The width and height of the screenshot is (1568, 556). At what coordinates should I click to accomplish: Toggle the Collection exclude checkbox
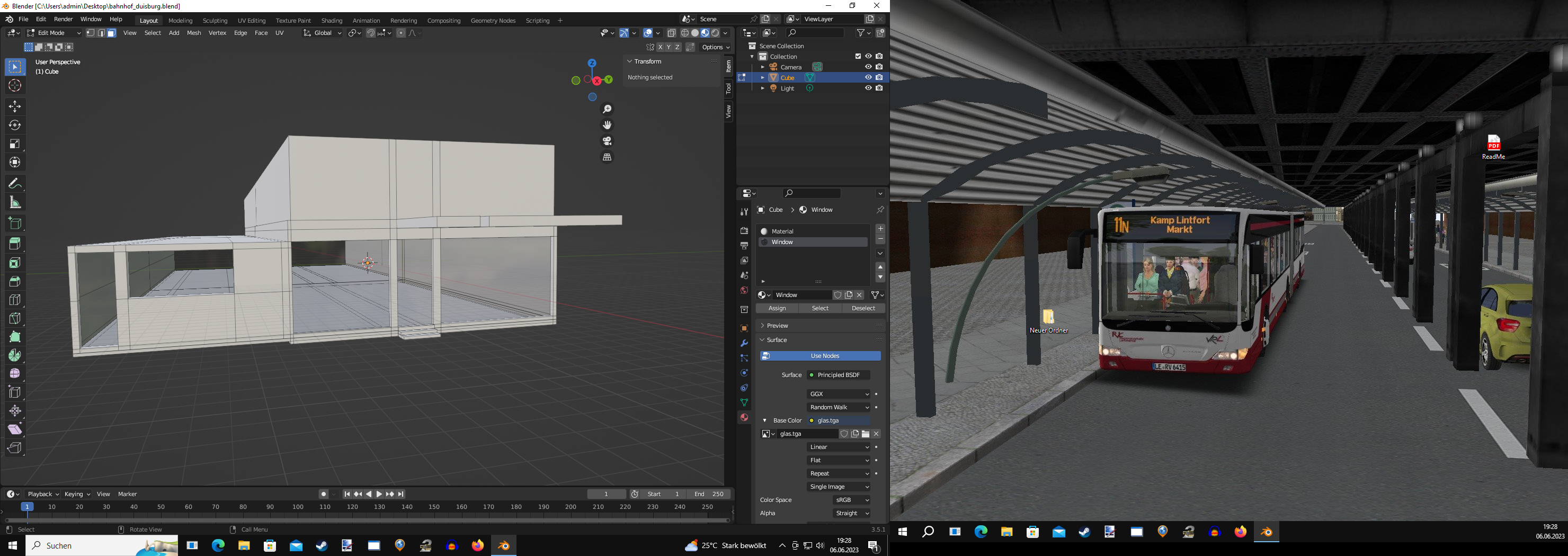[x=858, y=57]
